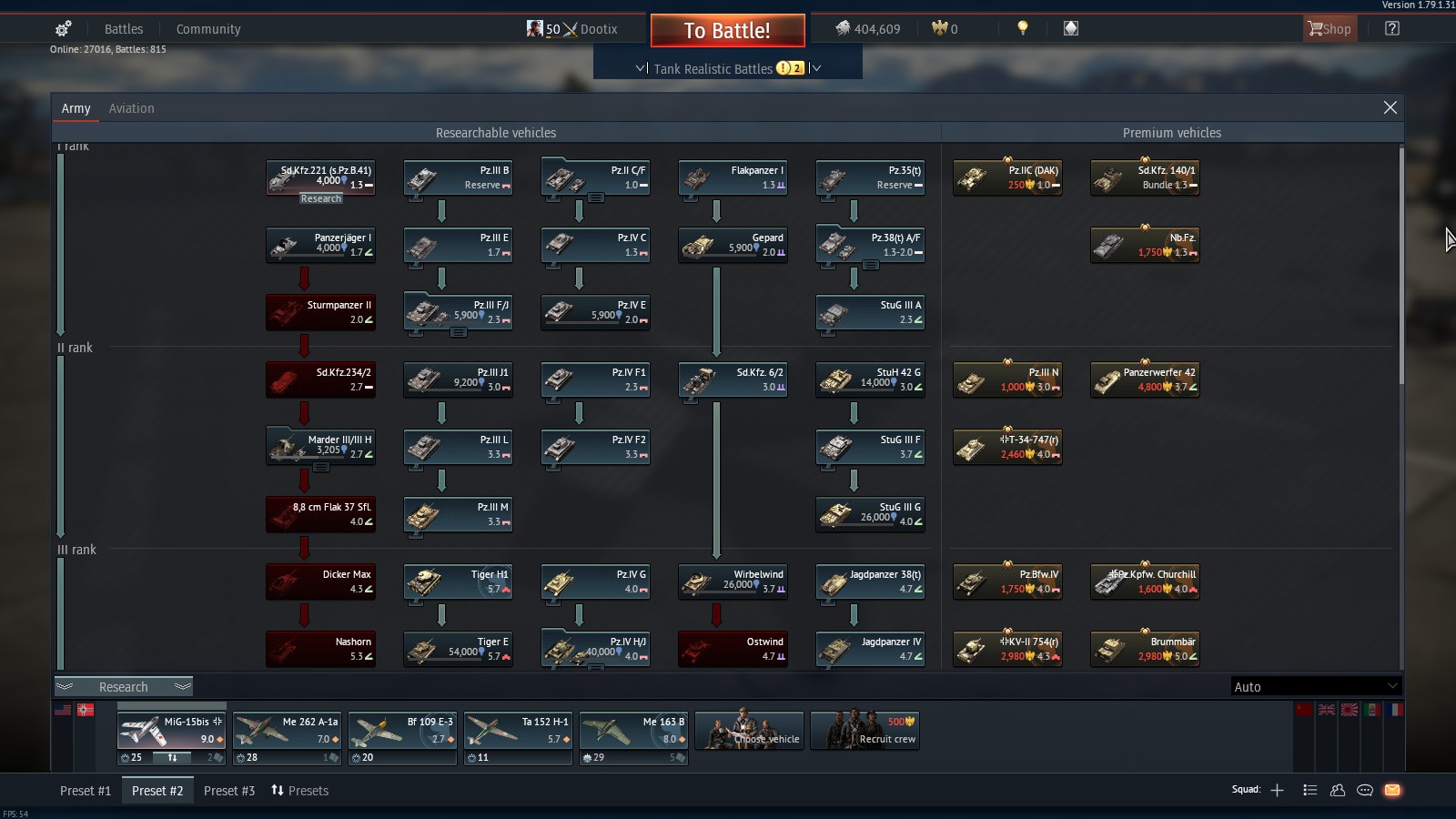Select the France flag nation
The height and width of the screenshot is (819, 1456).
(x=1395, y=710)
